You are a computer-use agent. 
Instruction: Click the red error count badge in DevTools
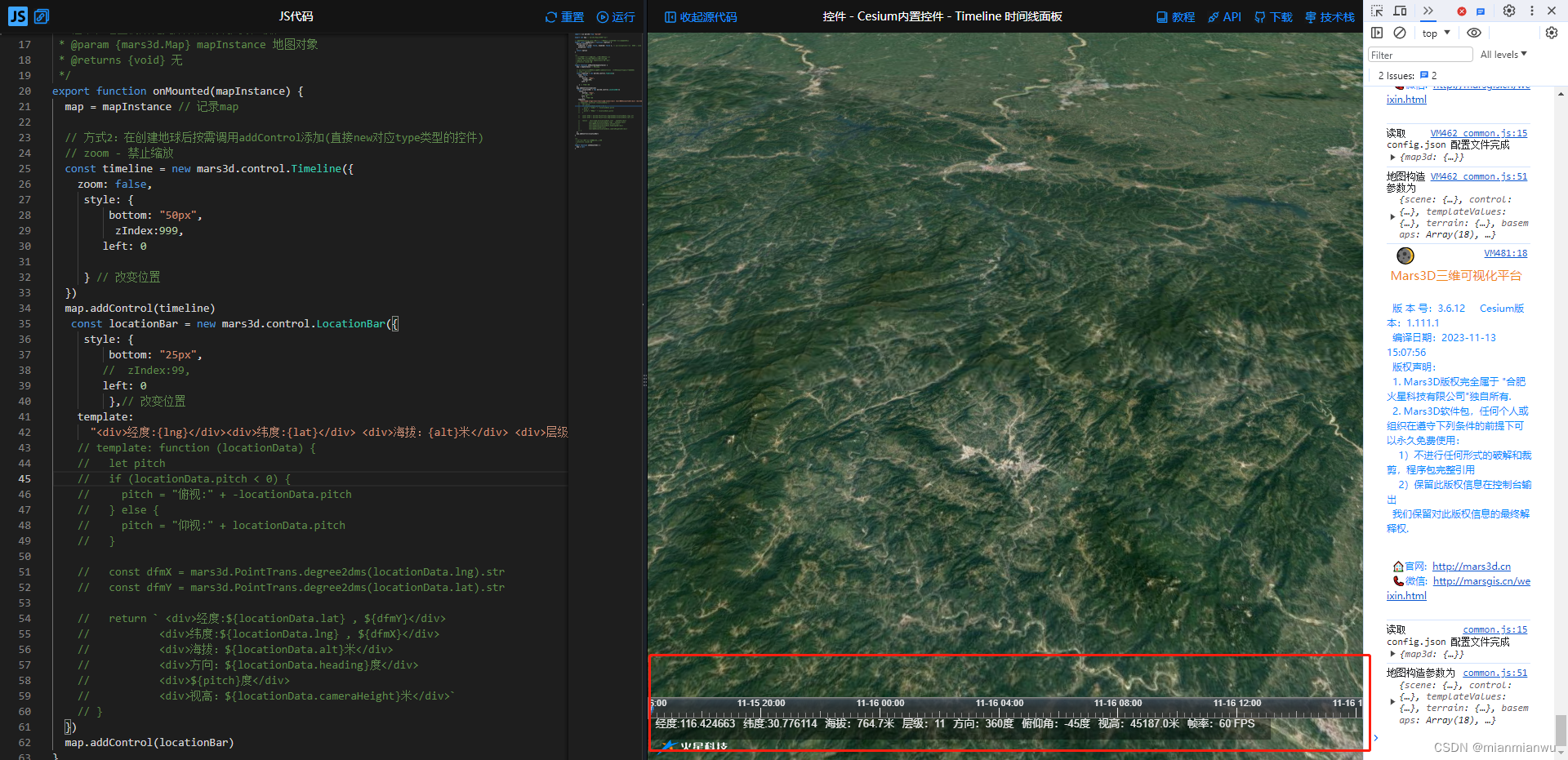pyautogui.click(x=1462, y=11)
